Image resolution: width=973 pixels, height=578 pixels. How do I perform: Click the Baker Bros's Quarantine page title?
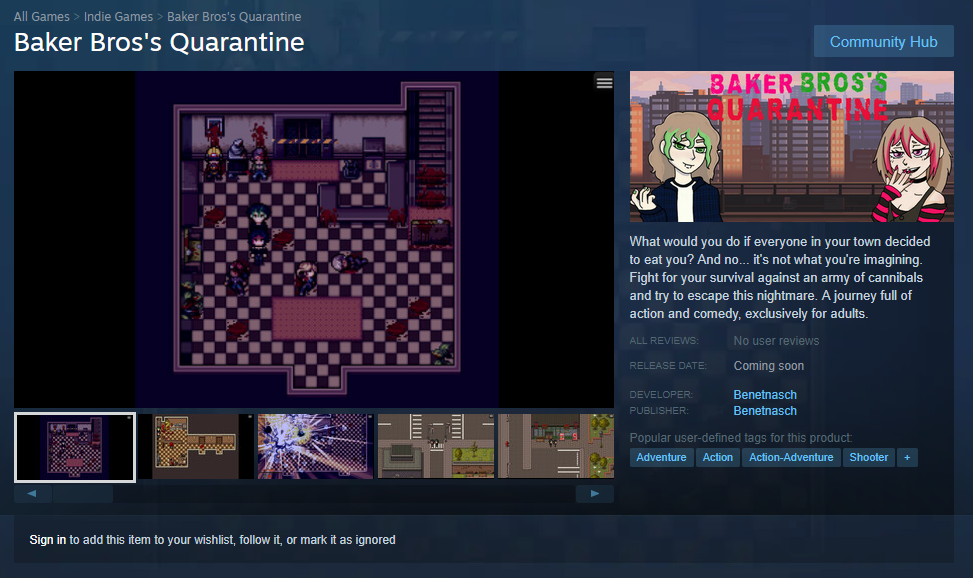coord(159,42)
